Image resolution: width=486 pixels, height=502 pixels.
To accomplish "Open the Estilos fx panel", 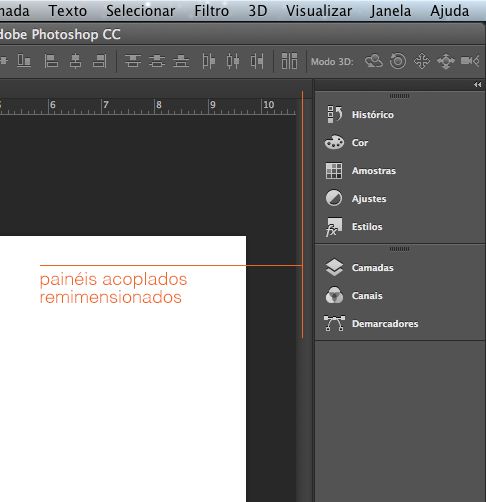I will (354, 227).
